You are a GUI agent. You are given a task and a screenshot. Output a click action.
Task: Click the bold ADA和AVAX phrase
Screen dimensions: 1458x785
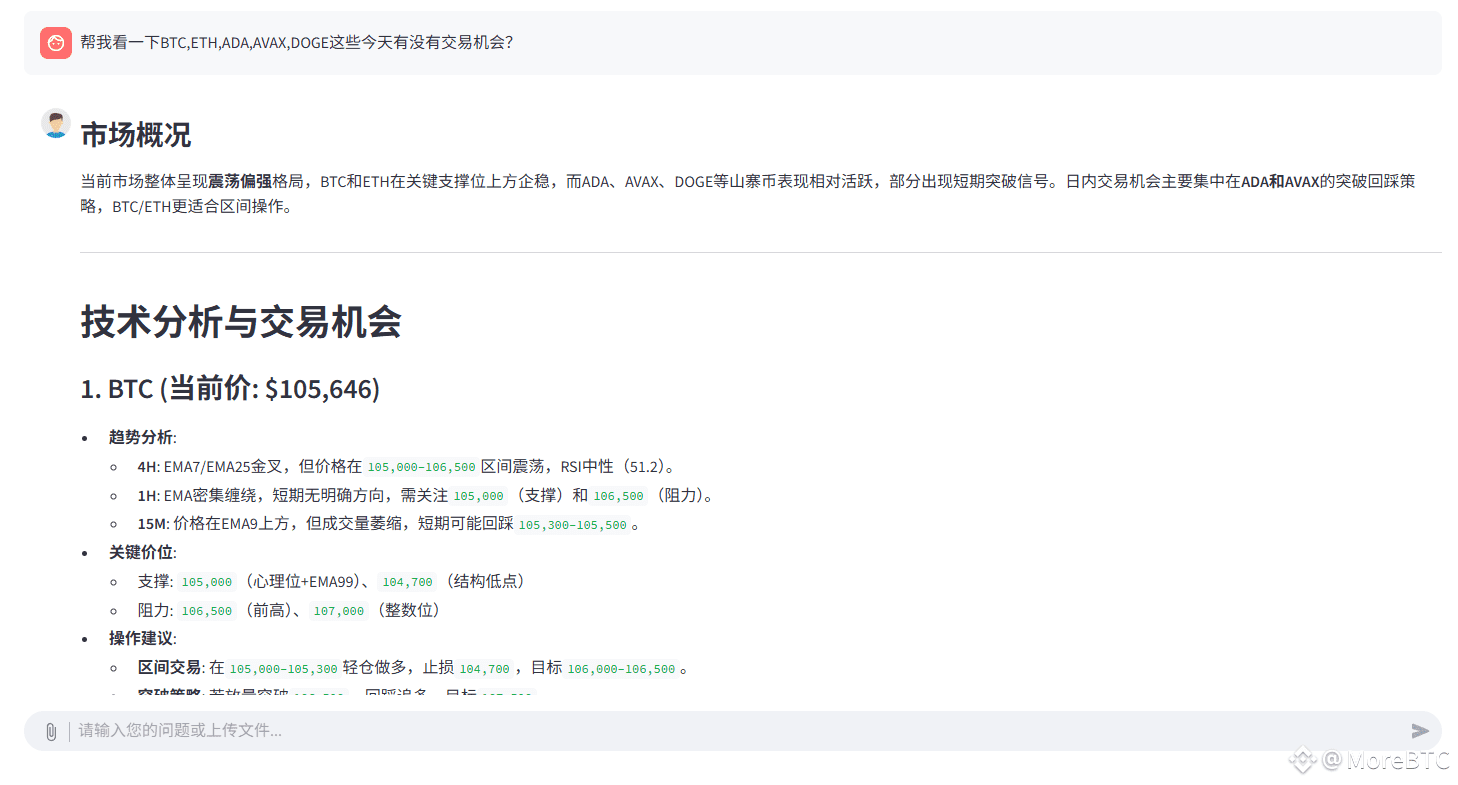tap(1281, 182)
